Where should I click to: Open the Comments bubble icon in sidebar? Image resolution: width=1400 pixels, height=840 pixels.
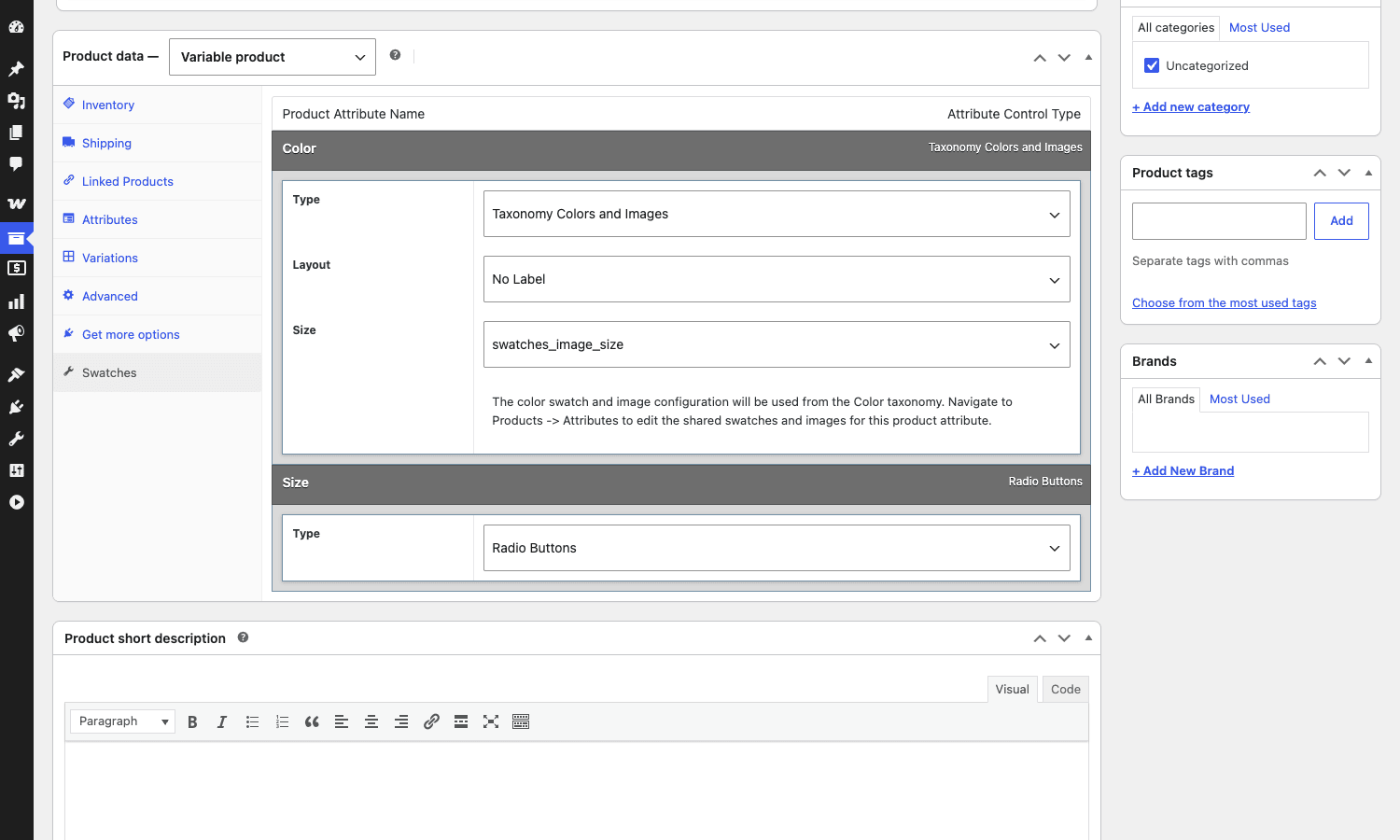16,164
